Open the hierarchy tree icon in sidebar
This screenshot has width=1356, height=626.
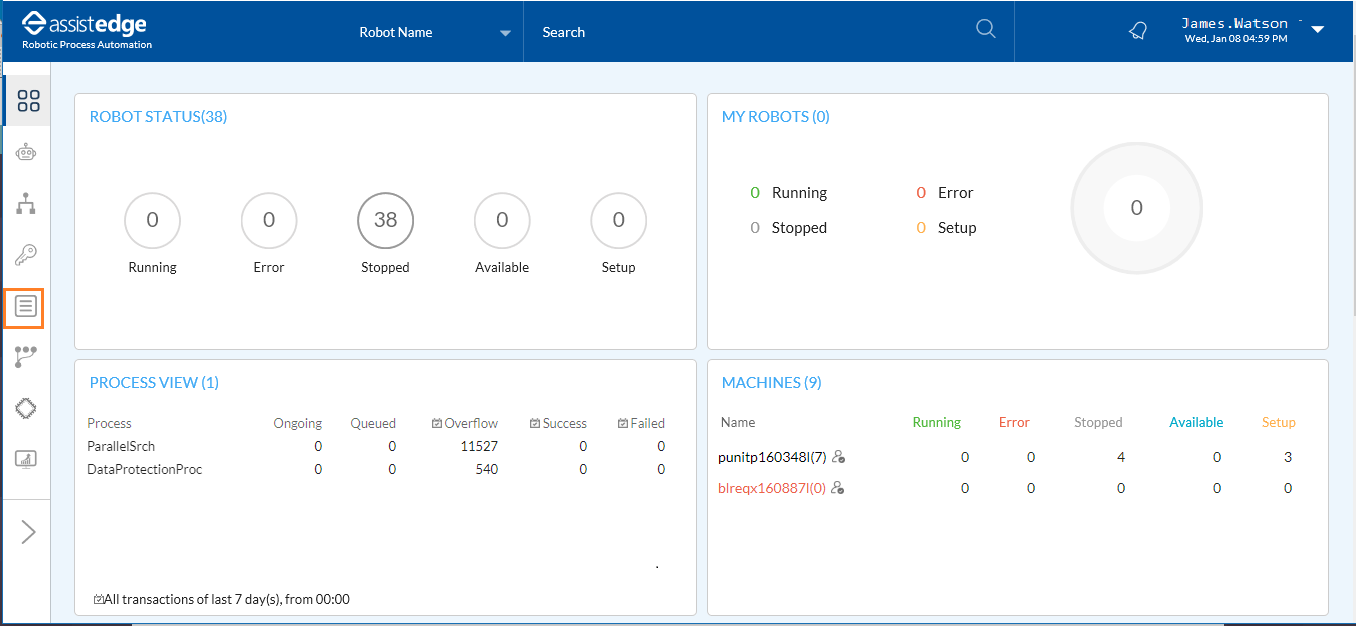[26, 204]
